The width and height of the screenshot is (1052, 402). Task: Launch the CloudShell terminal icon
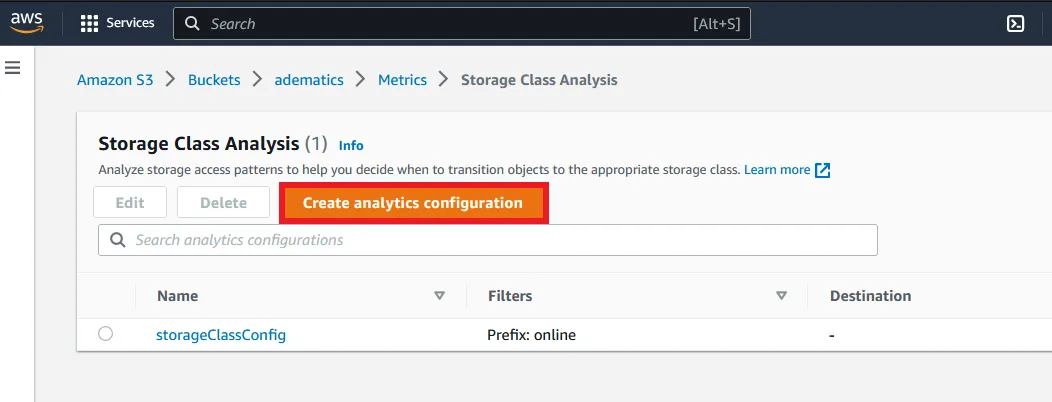point(1015,24)
